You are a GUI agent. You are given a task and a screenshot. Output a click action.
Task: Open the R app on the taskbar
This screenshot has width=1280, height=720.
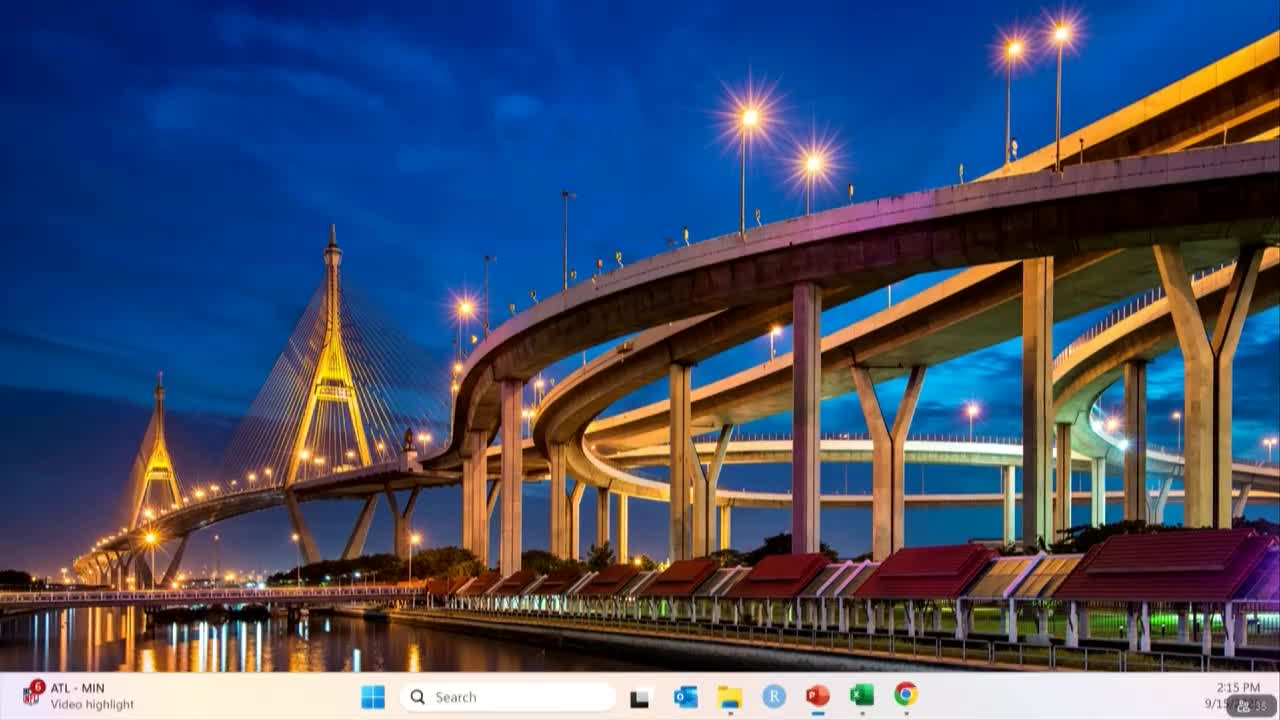tap(774, 697)
